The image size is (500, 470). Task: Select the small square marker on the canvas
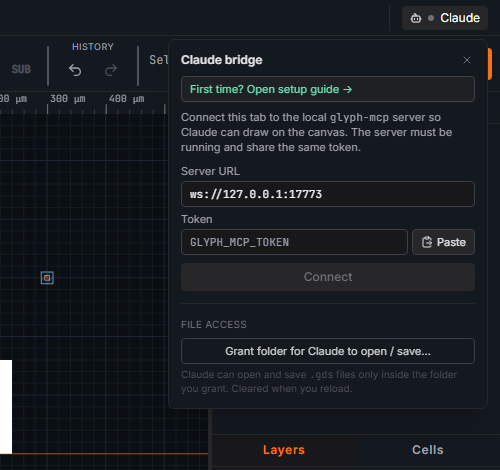[47, 278]
